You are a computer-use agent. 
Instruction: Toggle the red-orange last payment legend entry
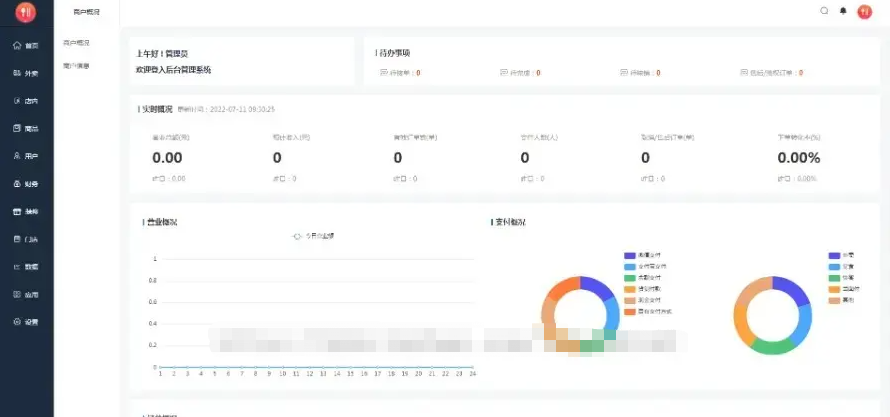click(x=648, y=311)
